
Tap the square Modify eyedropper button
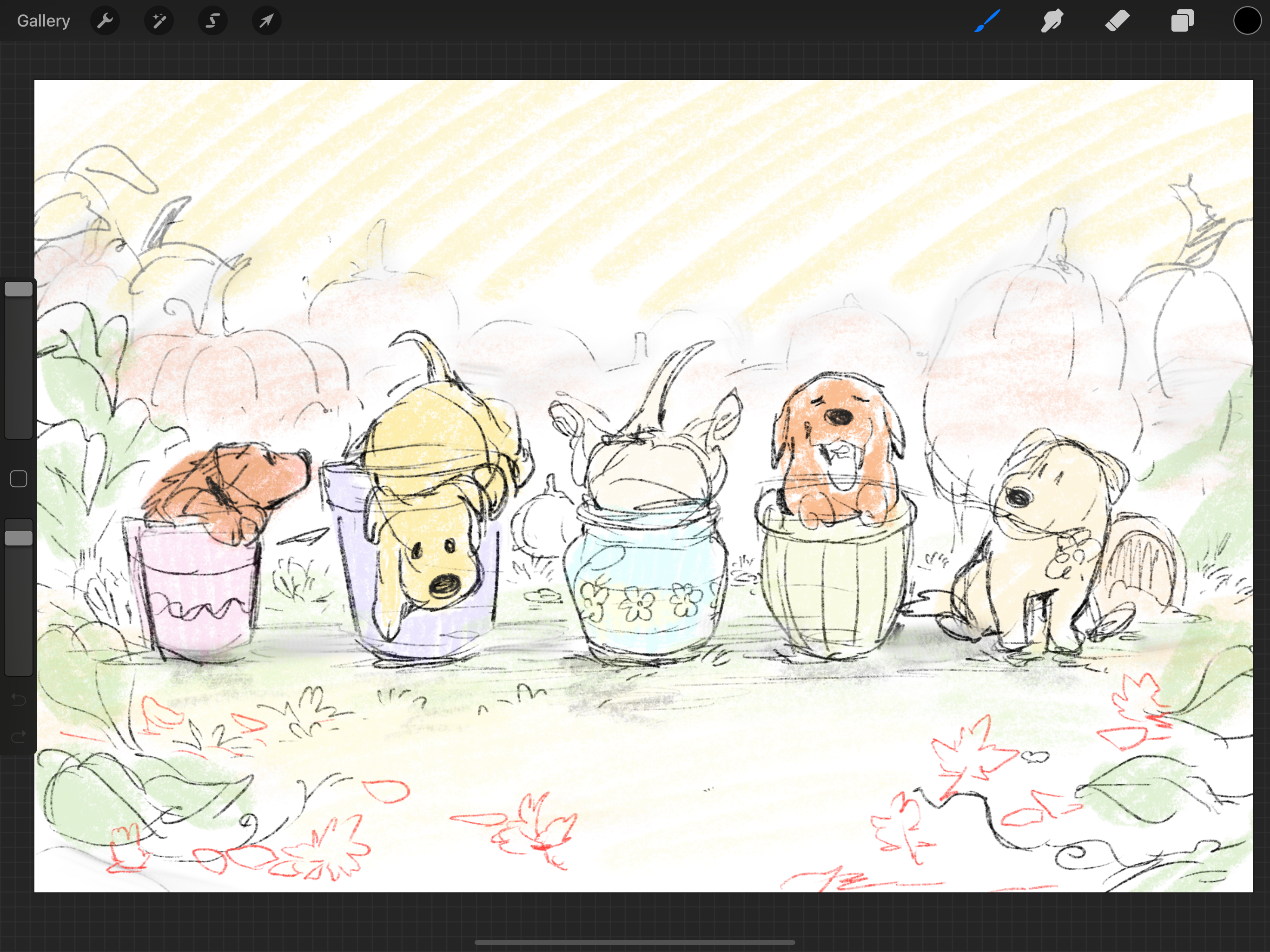(19, 479)
